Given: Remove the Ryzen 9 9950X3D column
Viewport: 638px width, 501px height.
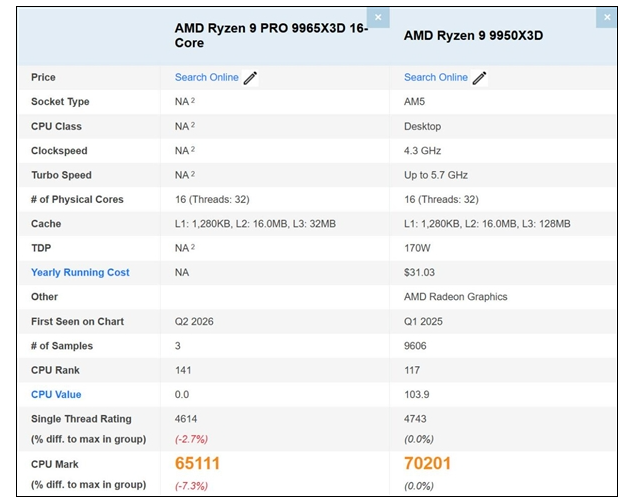Looking at the screenshot, I should 606,18.
